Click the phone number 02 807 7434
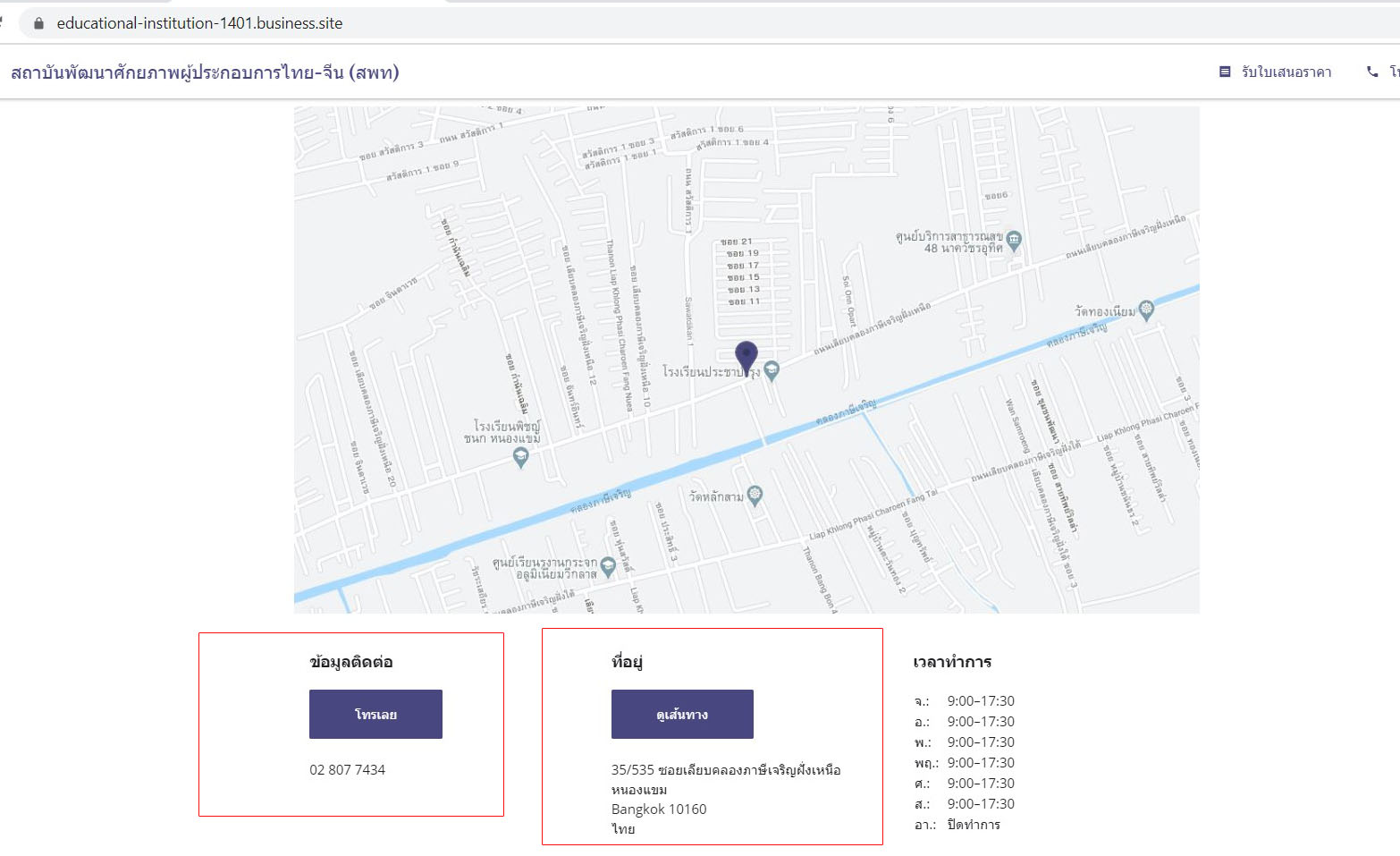1400x856 pixels. point(347,769)
